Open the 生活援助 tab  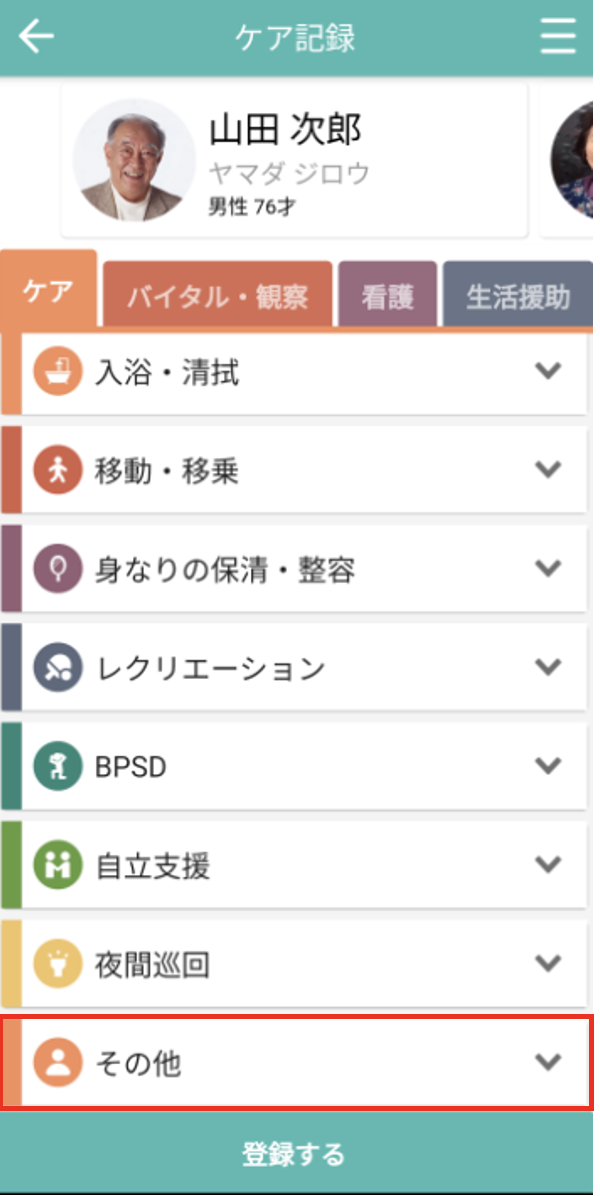click(518, 296)
